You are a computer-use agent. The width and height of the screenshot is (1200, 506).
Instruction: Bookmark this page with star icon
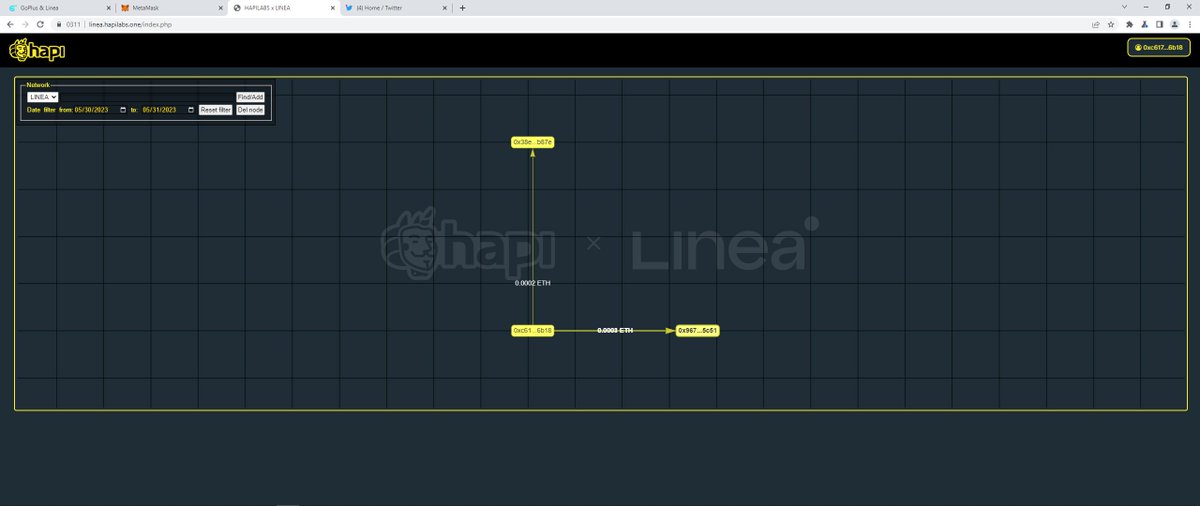(x=1111, y=24)
